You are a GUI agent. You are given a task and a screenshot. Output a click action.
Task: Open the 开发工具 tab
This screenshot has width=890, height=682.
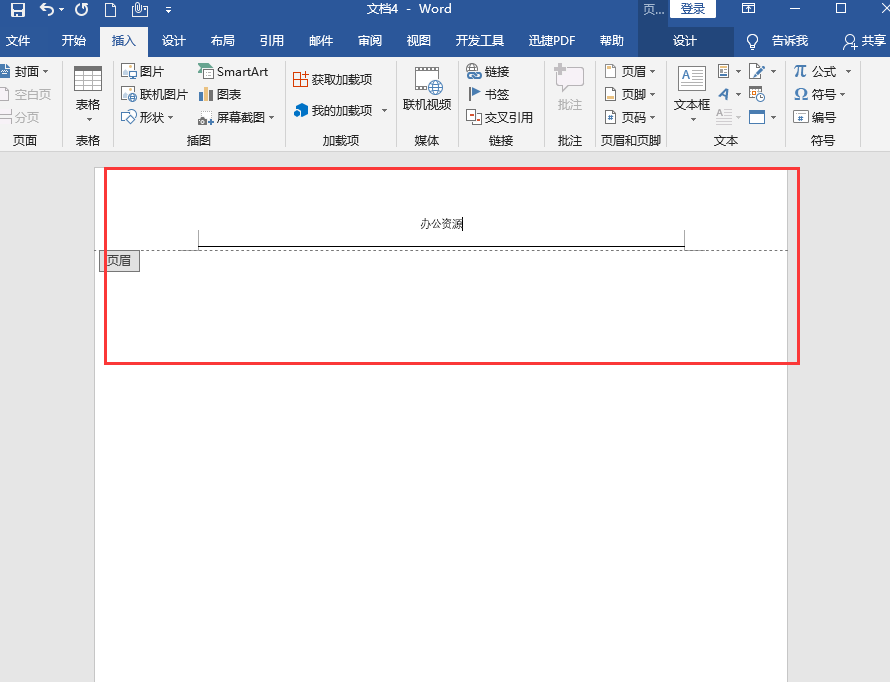[480, 41]
